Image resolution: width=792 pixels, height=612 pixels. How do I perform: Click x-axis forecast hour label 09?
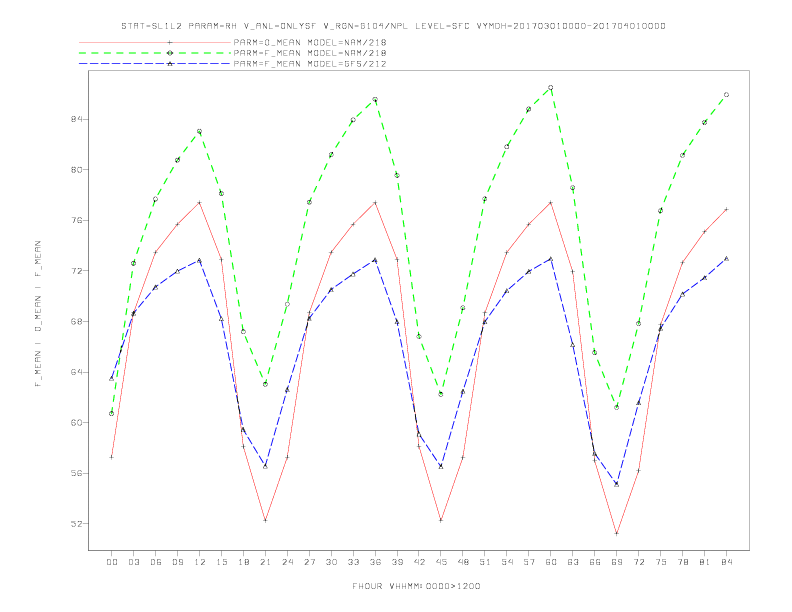coord(177,562)
